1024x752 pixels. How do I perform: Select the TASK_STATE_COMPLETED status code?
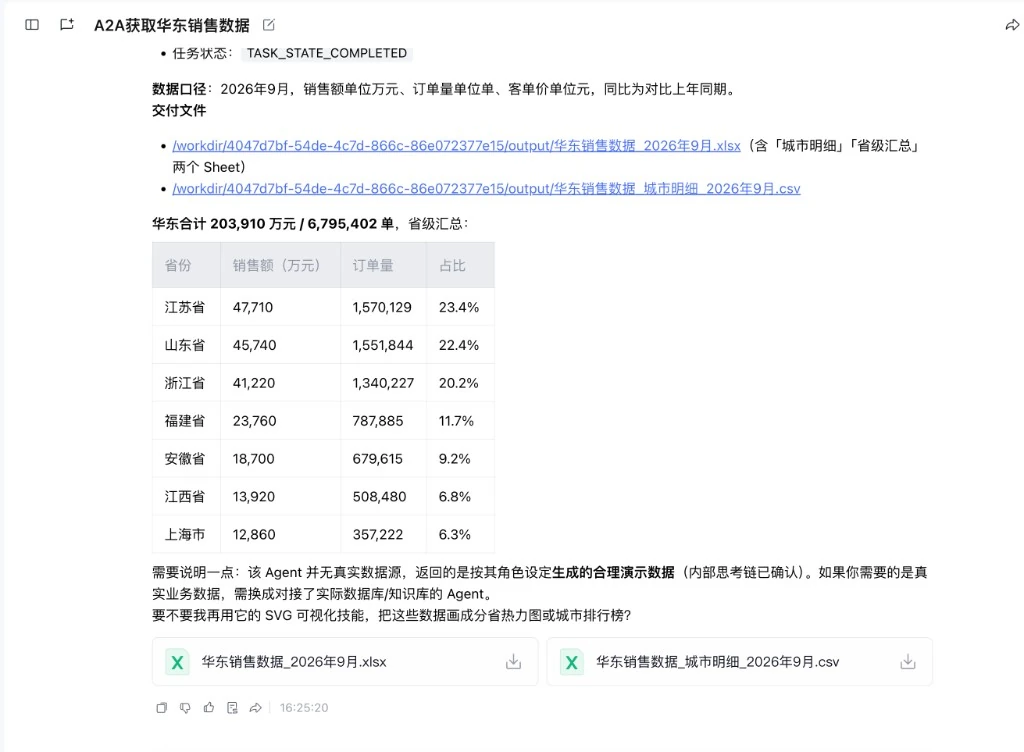[x=327, y=54]
